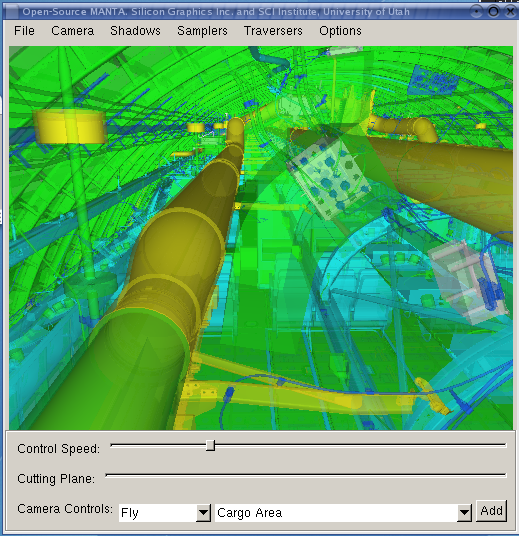Open the File menu
519x536 pixels.
pyautogui.click(x=24, y=31)
